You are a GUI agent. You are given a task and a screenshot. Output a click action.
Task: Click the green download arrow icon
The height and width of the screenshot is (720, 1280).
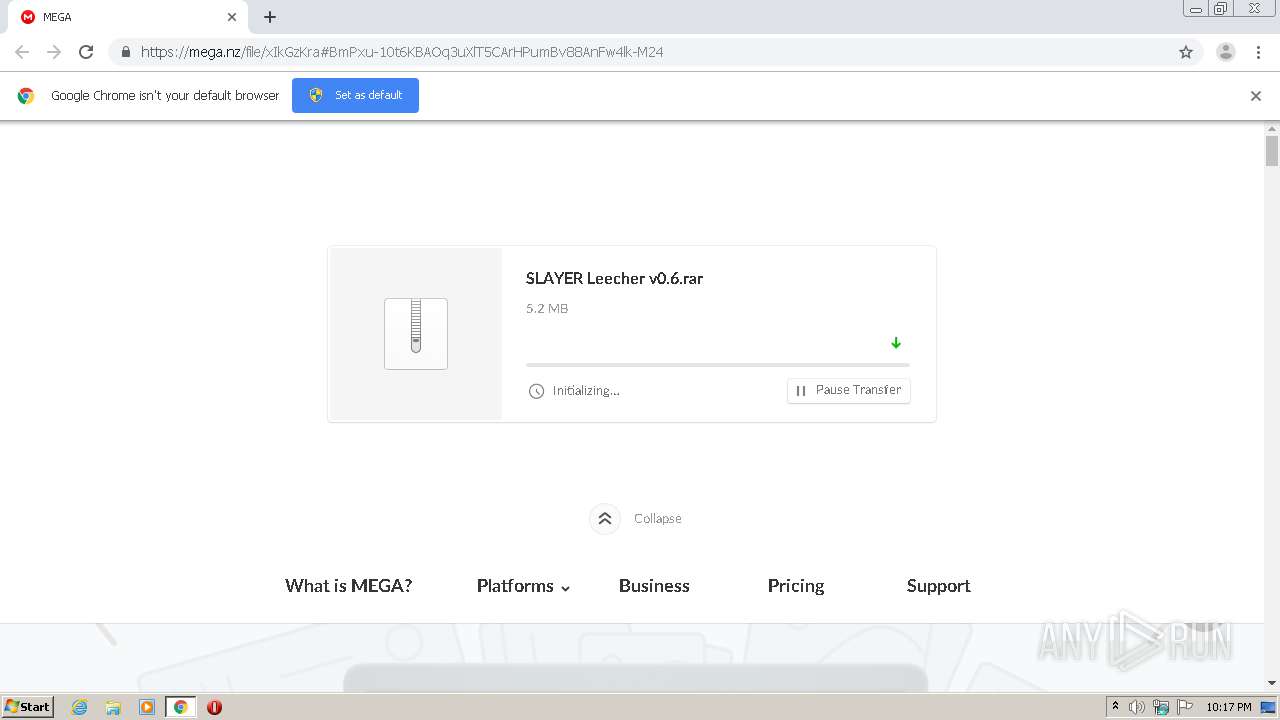pos(896,343)
